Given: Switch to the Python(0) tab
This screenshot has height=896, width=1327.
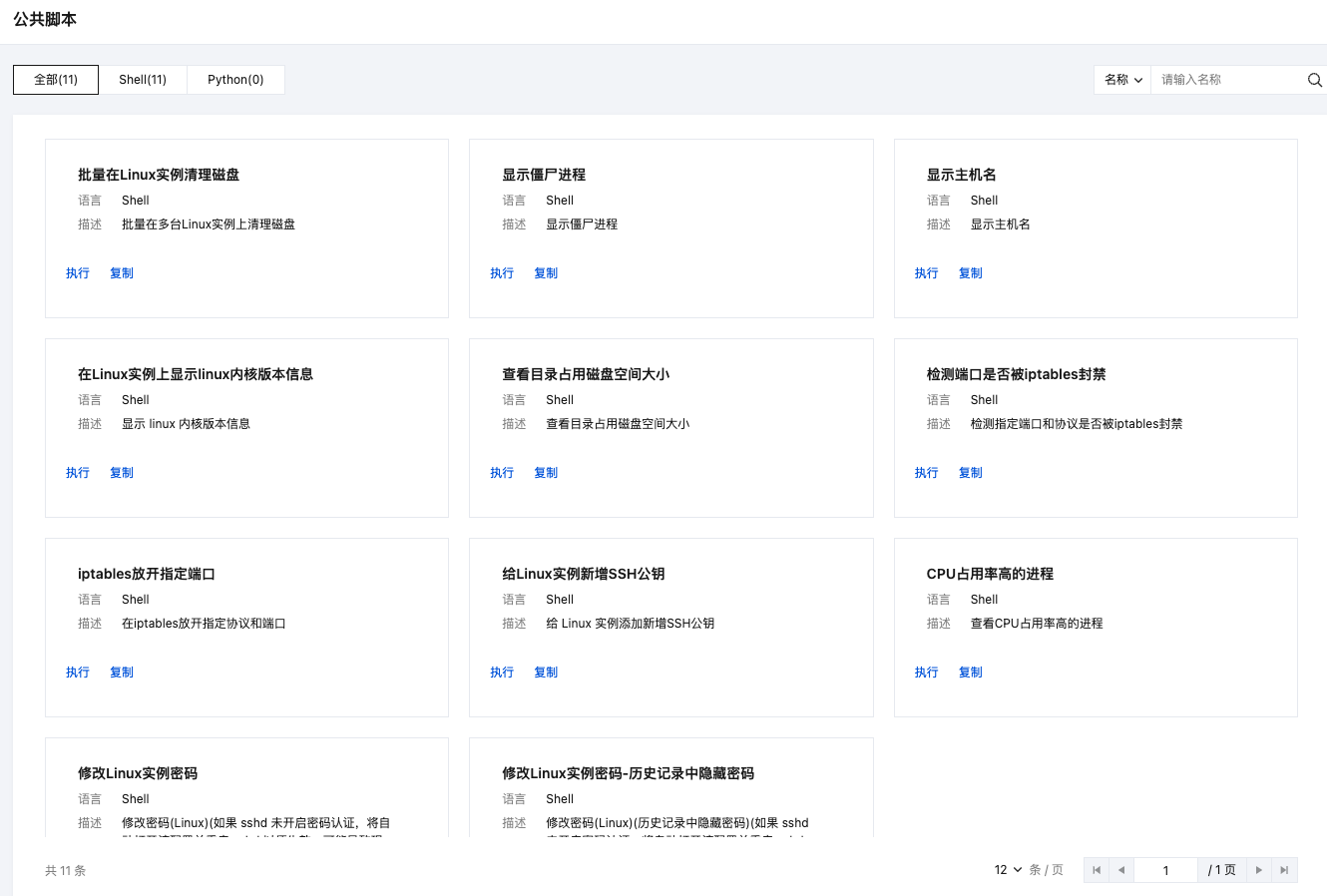Looking at the screenshot, I should click(235, 80).
